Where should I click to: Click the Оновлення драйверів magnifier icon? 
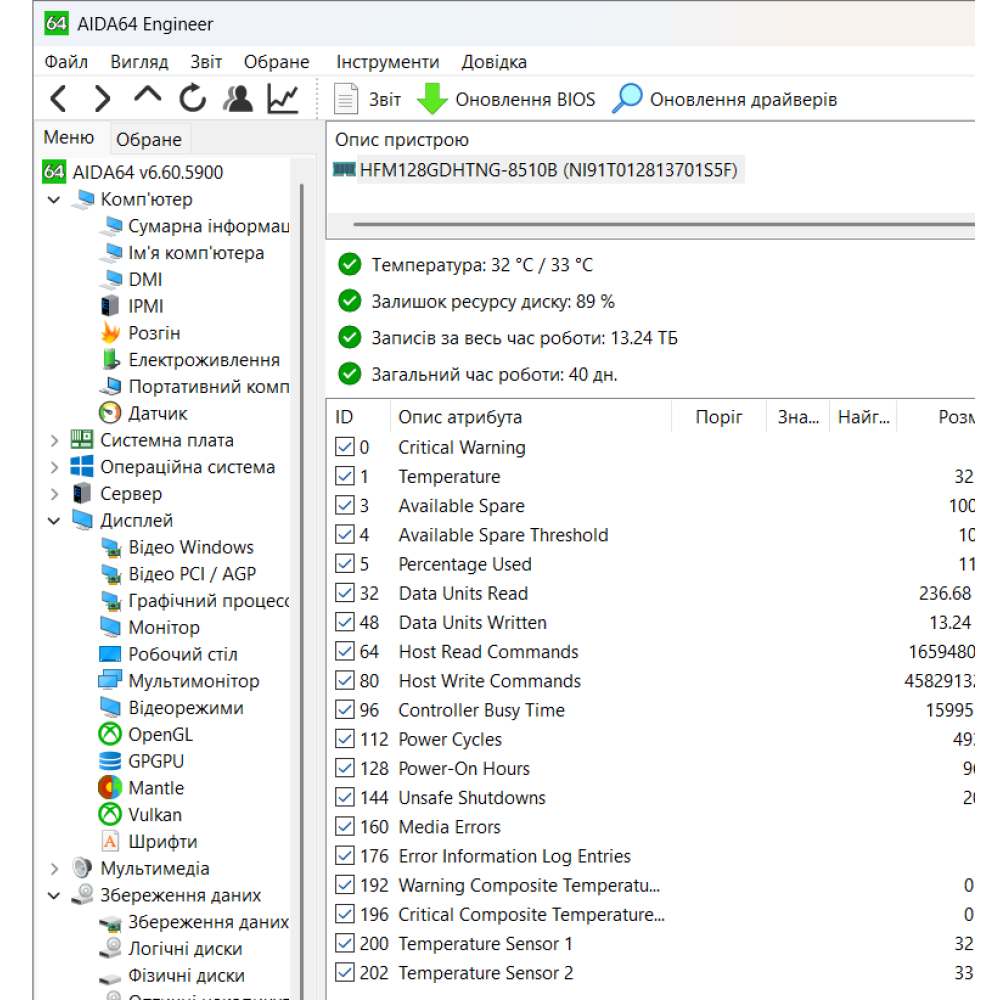627,99
